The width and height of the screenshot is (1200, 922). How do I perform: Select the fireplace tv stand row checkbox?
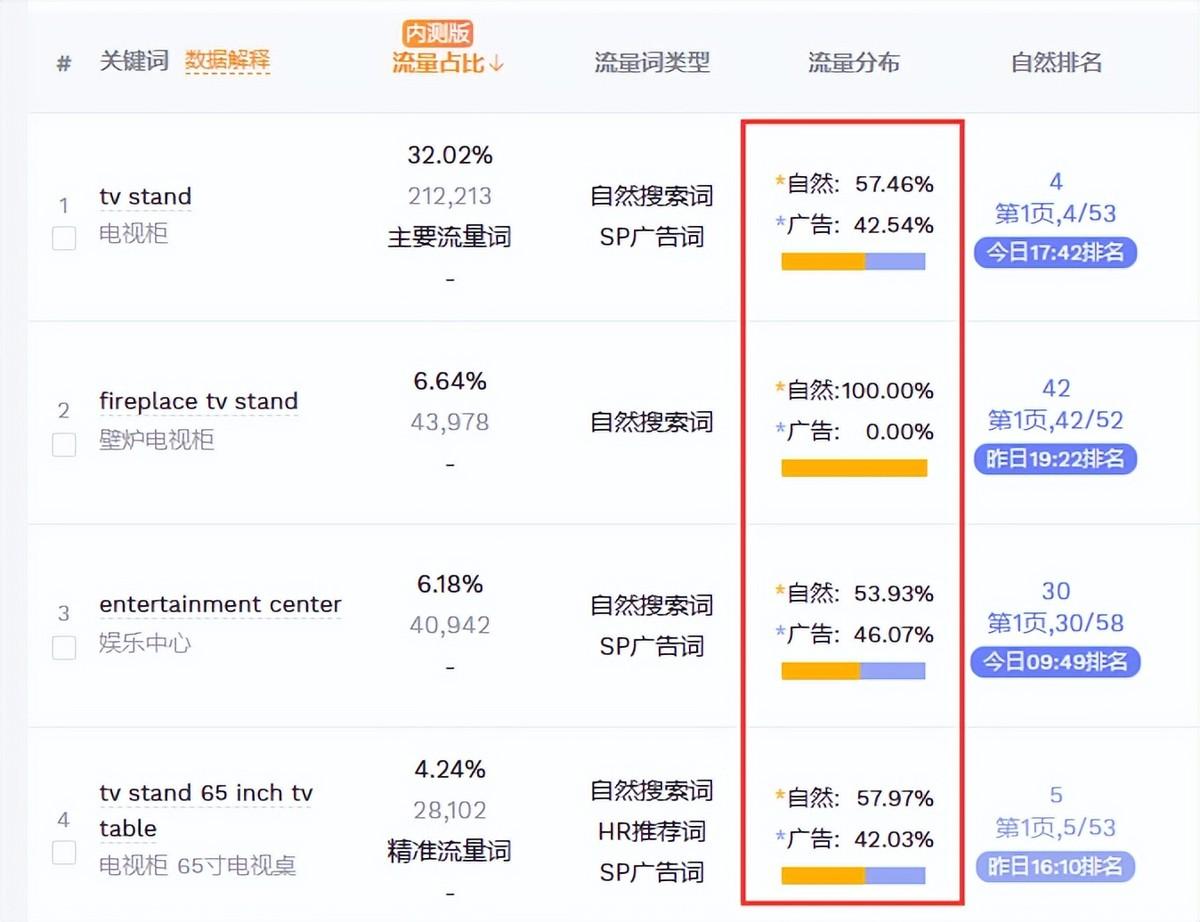(x=64, y=444)
